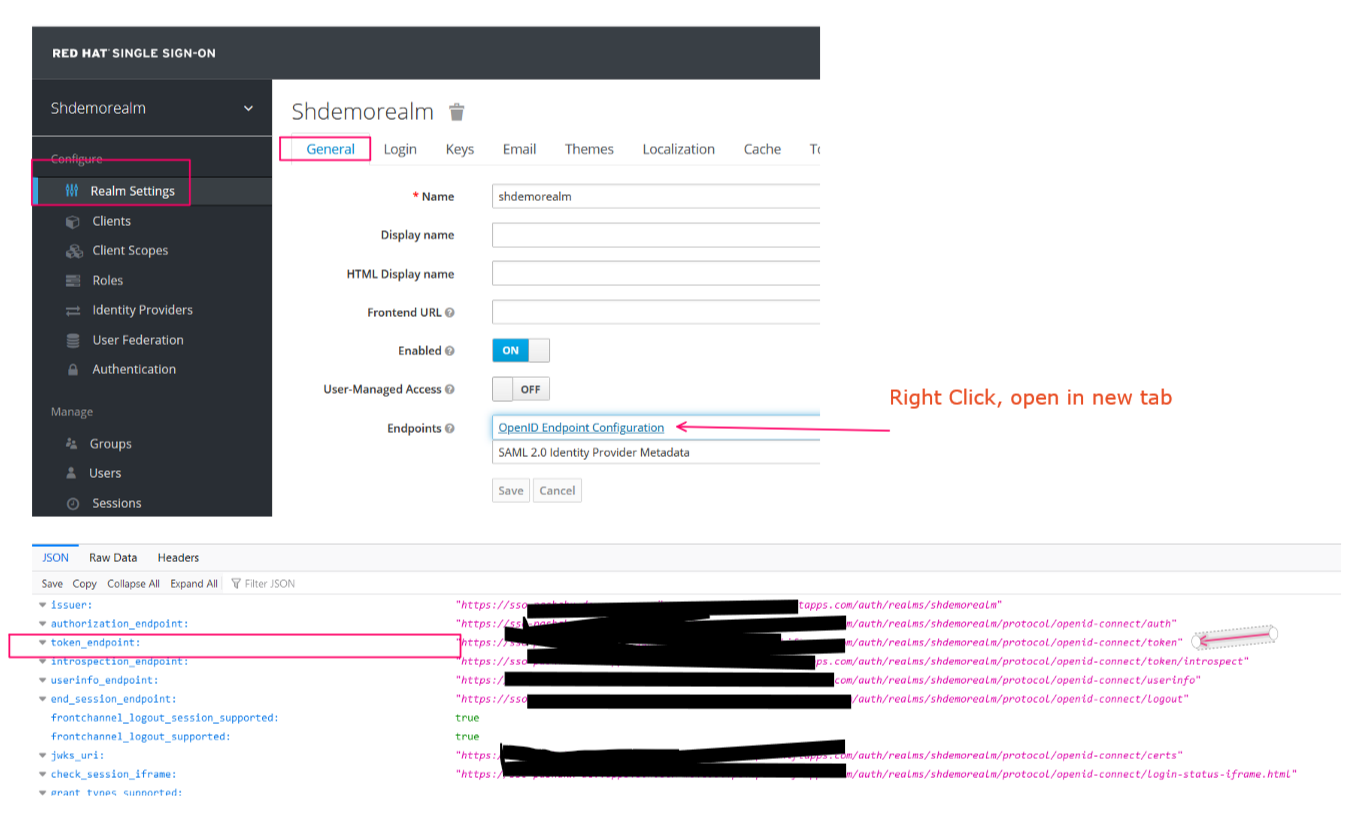Viewport: 1347px width, 821px height.
Task: Click the Collapse All button in JSON viewer
Action: coord(133,584)
